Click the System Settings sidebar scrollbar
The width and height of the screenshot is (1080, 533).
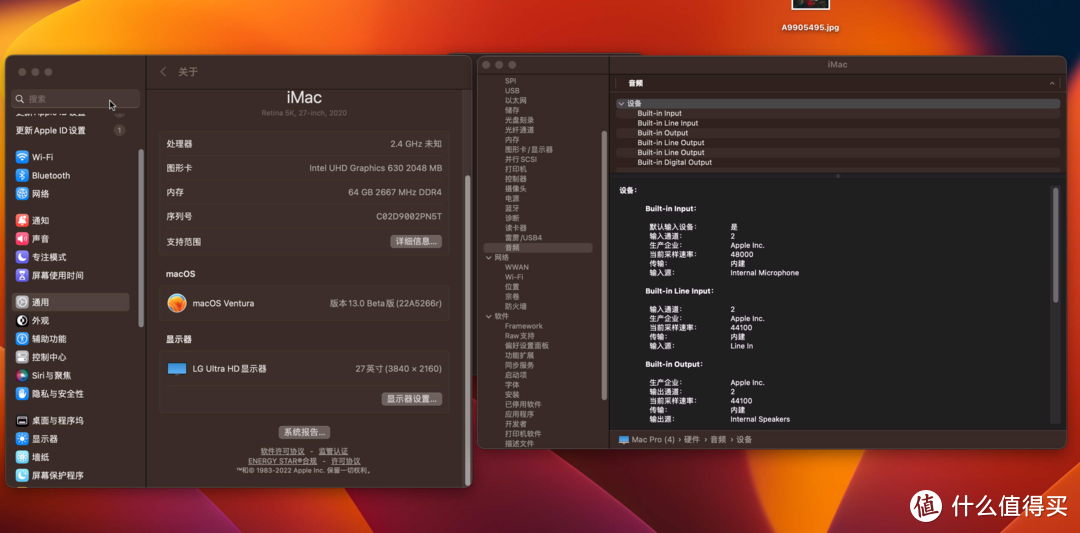coord(141,238)
